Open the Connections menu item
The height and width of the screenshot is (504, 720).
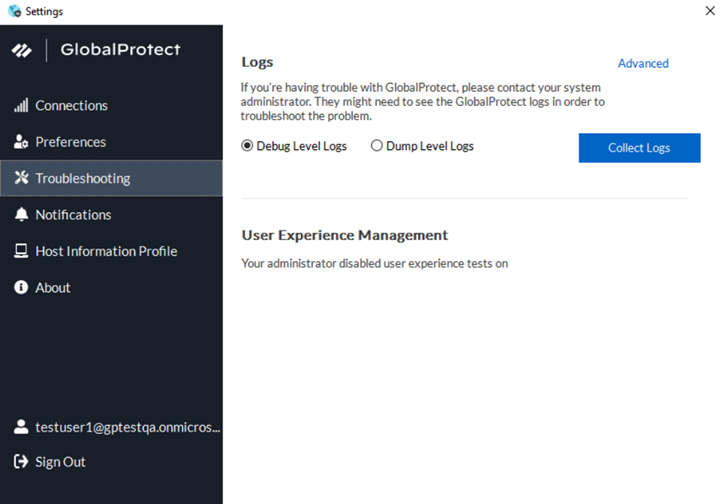[71, 106]
